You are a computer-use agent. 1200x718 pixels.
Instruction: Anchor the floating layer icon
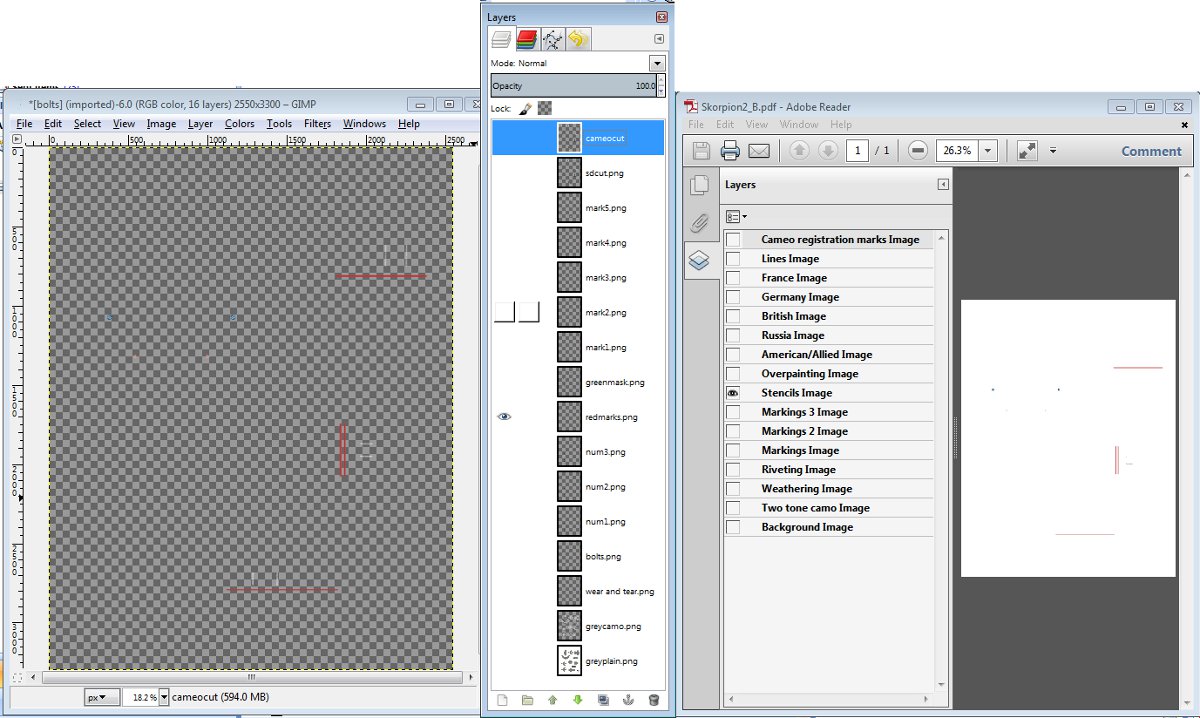coord(629,700)
